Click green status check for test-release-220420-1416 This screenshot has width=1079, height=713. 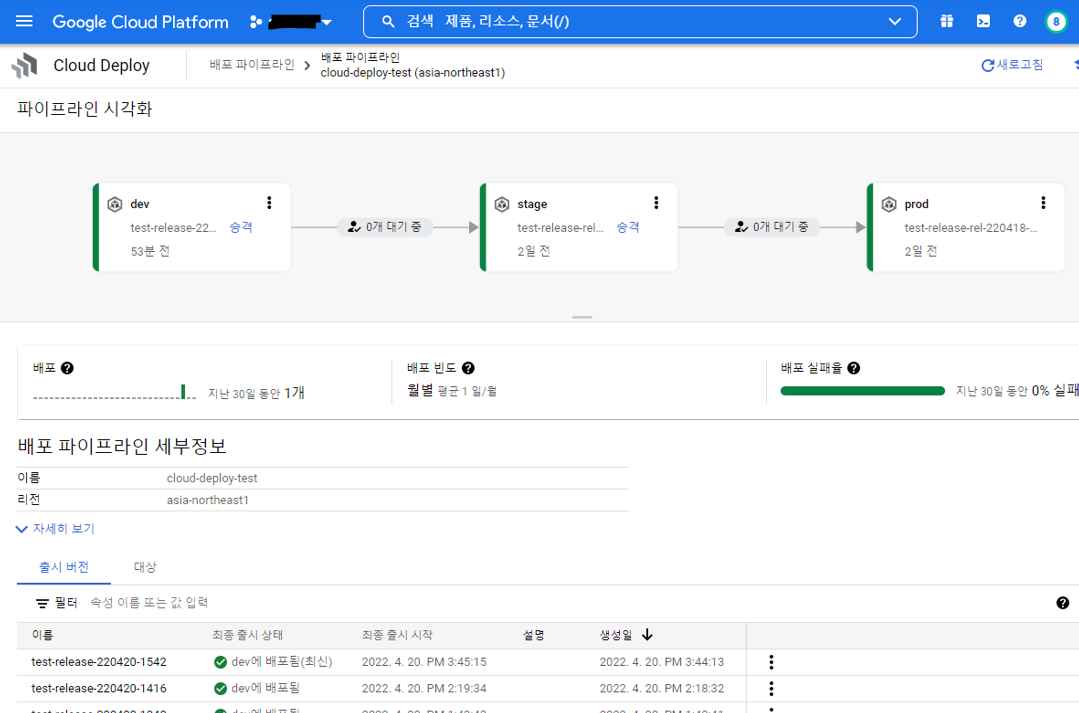[220, 688]
